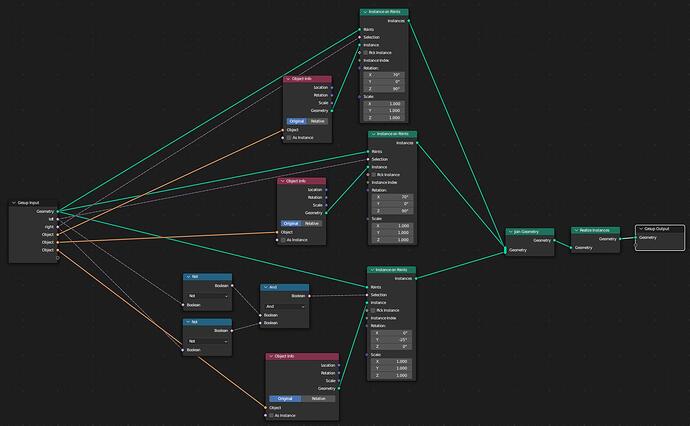Click the Geometry input socket of Join Geometry
Viewport: 690px width, 426px height.
click(505, 250)
